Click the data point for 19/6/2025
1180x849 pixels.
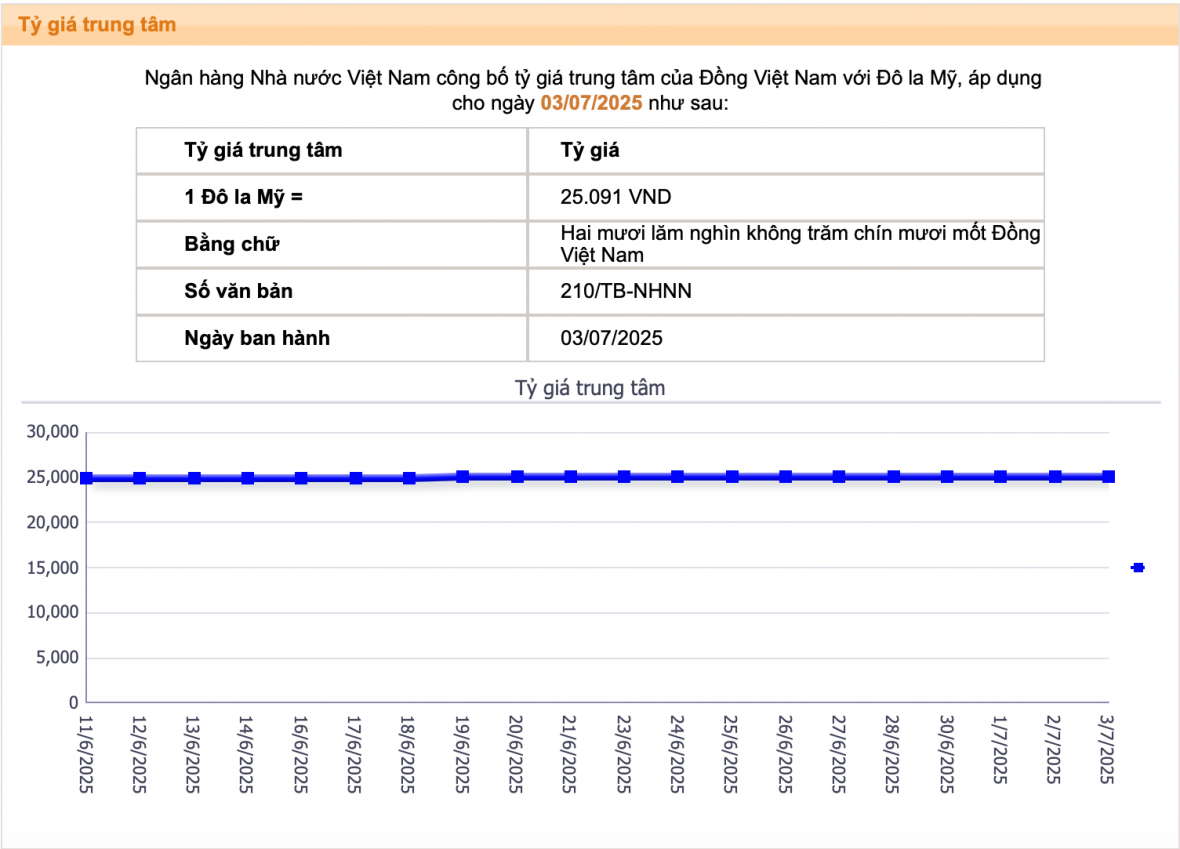click(463, 475)
